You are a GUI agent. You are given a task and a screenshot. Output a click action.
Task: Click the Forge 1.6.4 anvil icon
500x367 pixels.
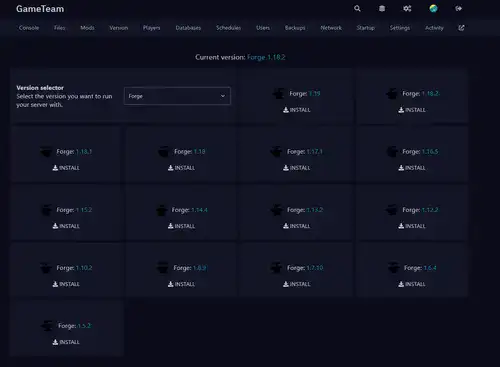tap(394, 268)
